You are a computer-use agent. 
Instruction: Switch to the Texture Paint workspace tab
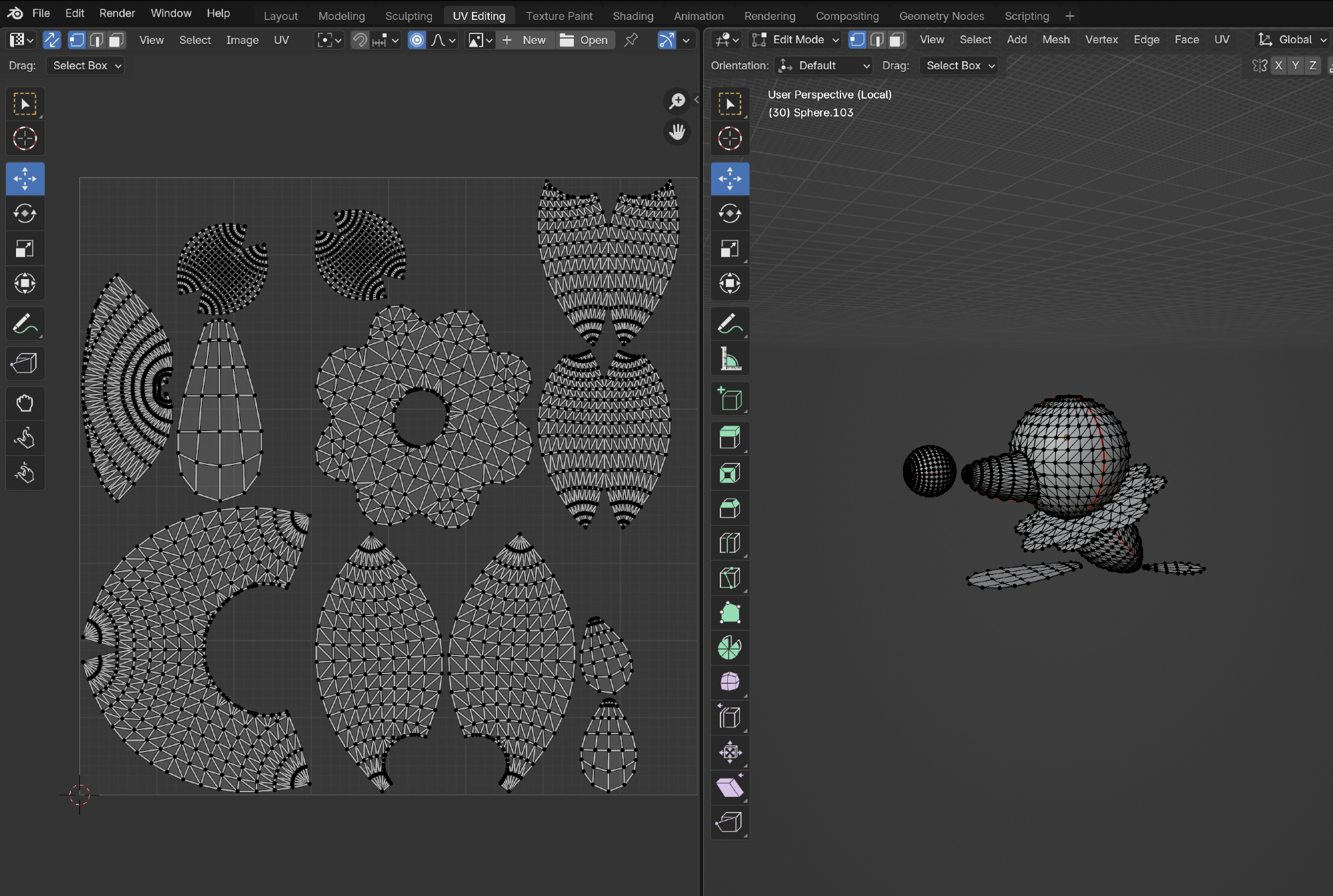tap(559, 16)
